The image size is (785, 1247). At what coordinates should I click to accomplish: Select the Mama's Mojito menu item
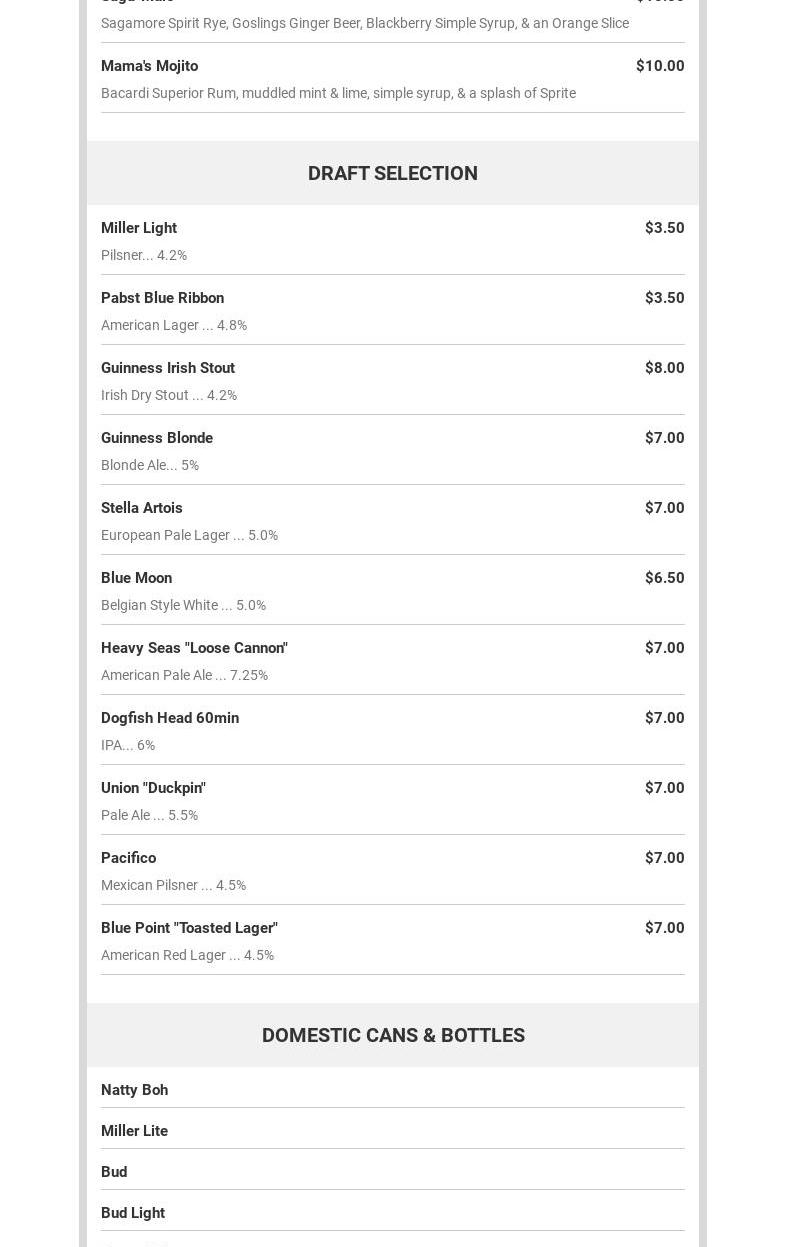pyautogui.click(x=150, y=66)
